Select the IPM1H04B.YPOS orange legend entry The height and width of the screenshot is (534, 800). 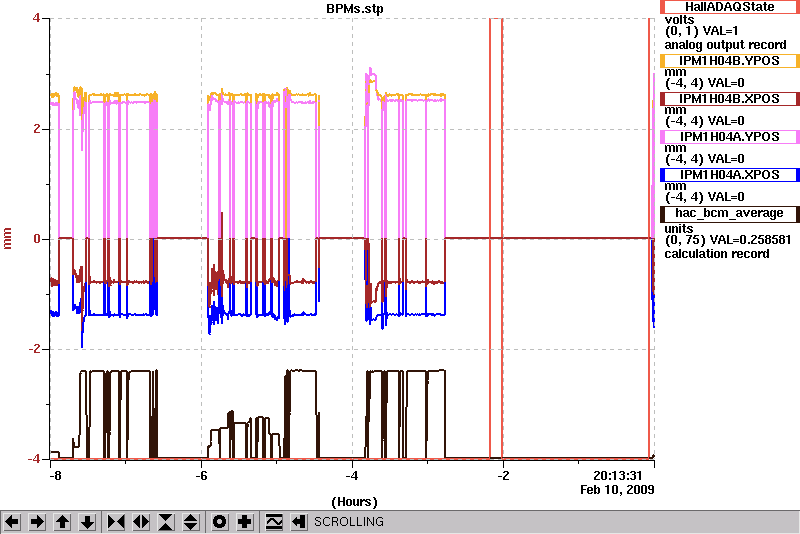[730, 61]
